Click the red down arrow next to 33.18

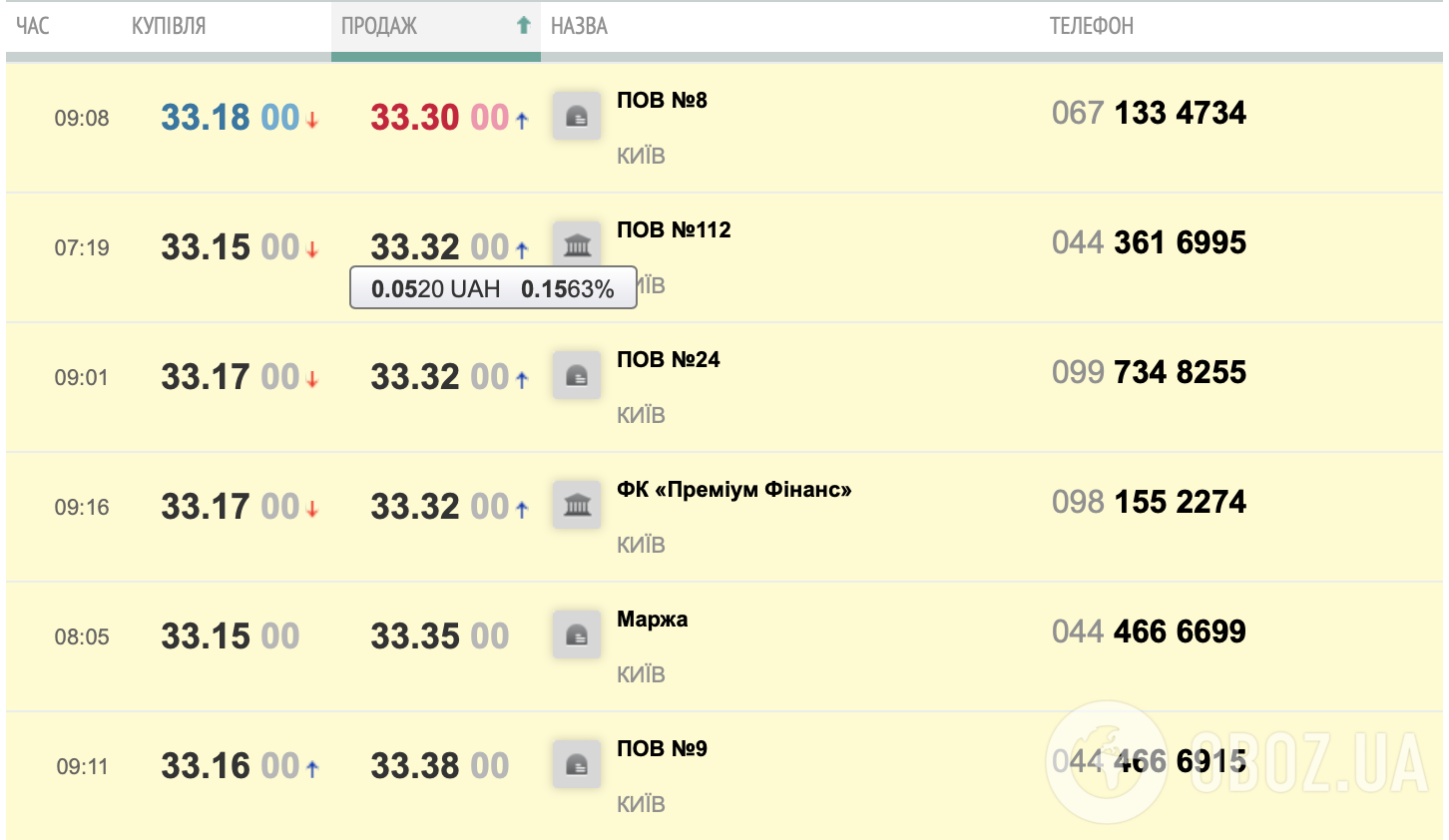tap(312, 121)
